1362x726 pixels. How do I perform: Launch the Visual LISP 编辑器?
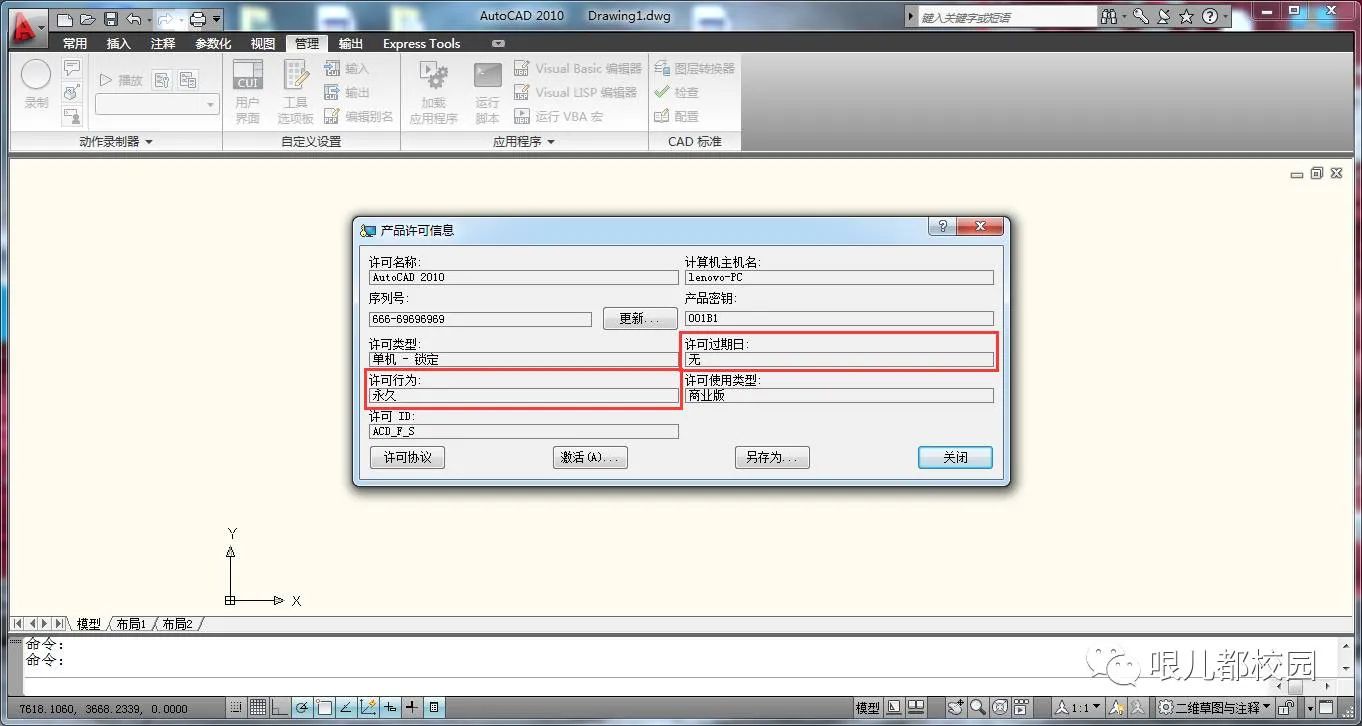[x=575, y=92]
